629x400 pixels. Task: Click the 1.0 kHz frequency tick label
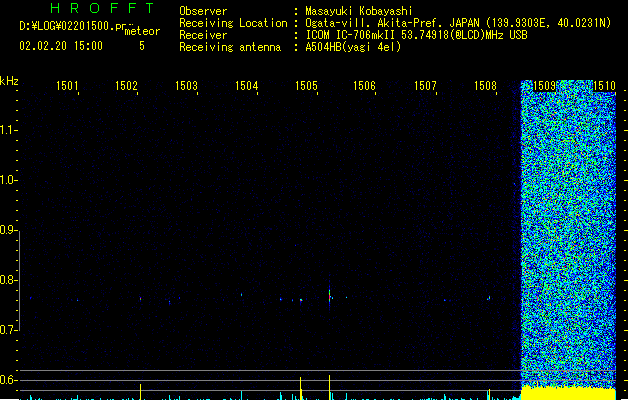7,180
